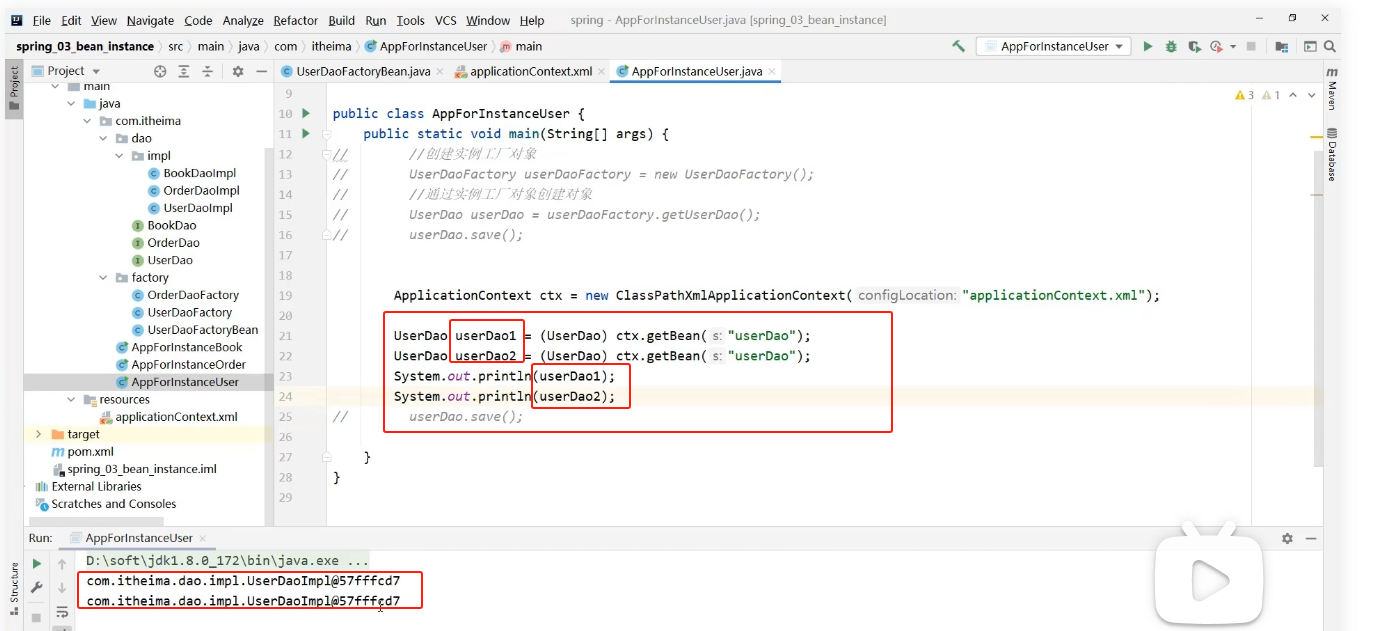Screen dimensions: 1397x631
Task: Open the Project view selector dropdown
Action: tap(68, 71)
